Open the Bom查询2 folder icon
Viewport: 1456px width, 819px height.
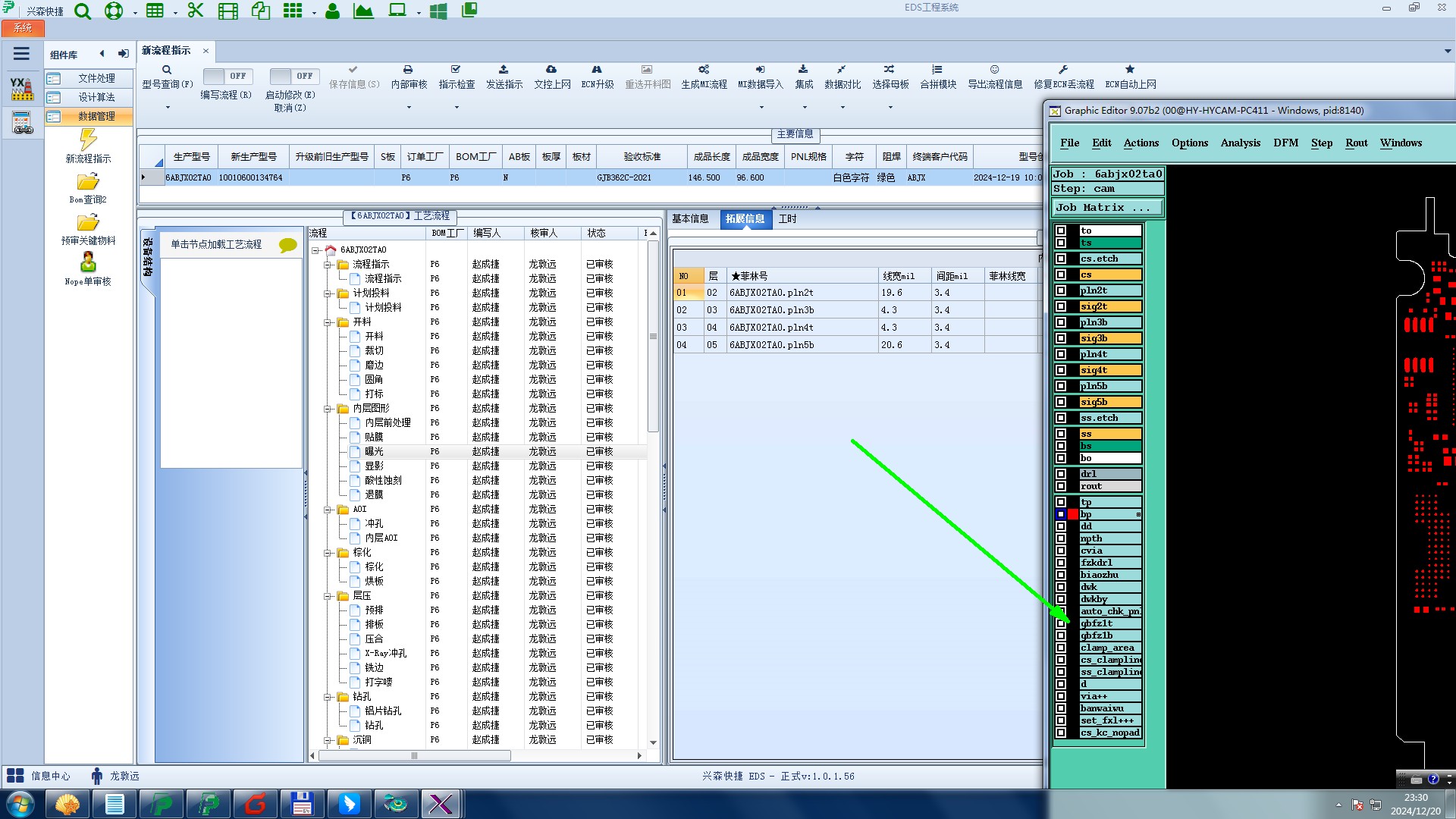click(88, 182)
